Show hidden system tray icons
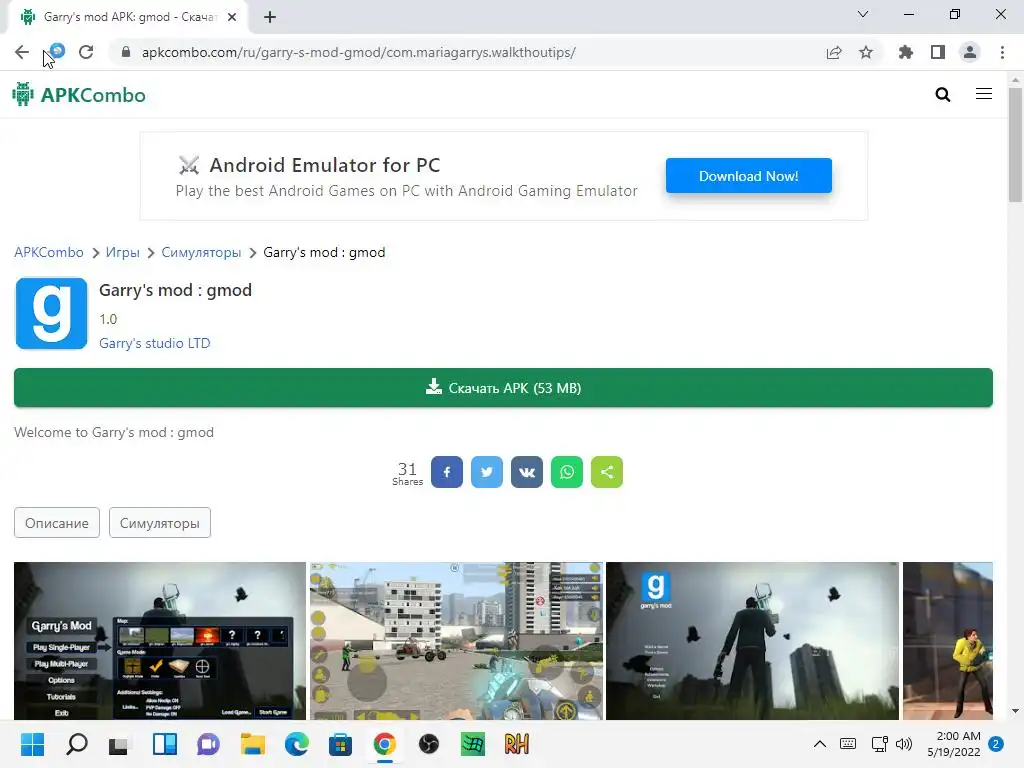The width and height of the screenshot is (1024, 768). point(820,744)
